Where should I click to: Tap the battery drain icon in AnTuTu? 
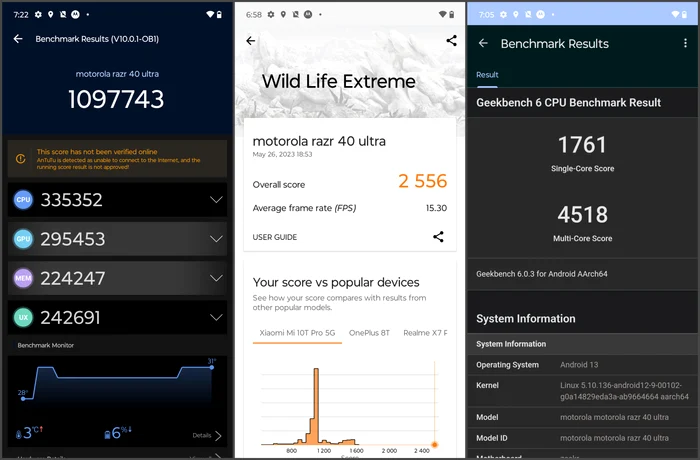click(x=107, y=434)
